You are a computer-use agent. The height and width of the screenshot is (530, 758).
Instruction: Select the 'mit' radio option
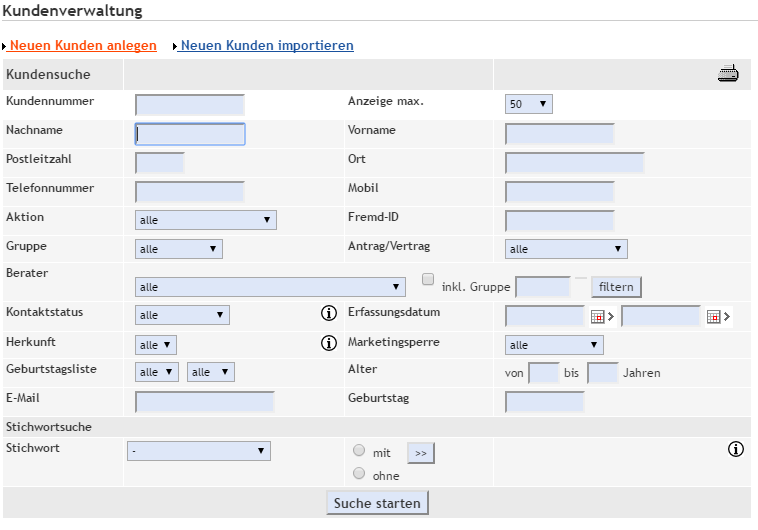[x=359, y=450]
